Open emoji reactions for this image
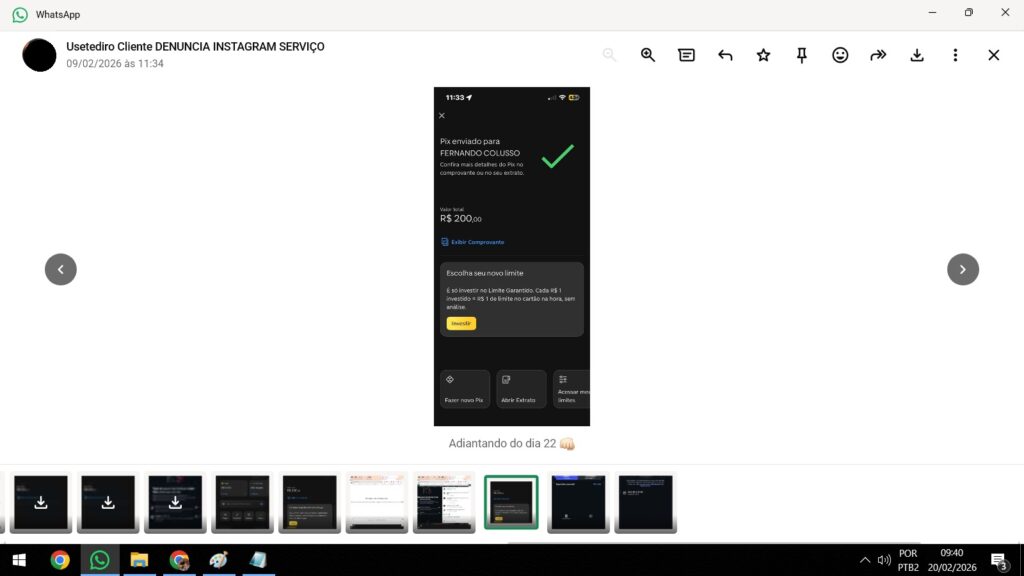 coord(840,55)
